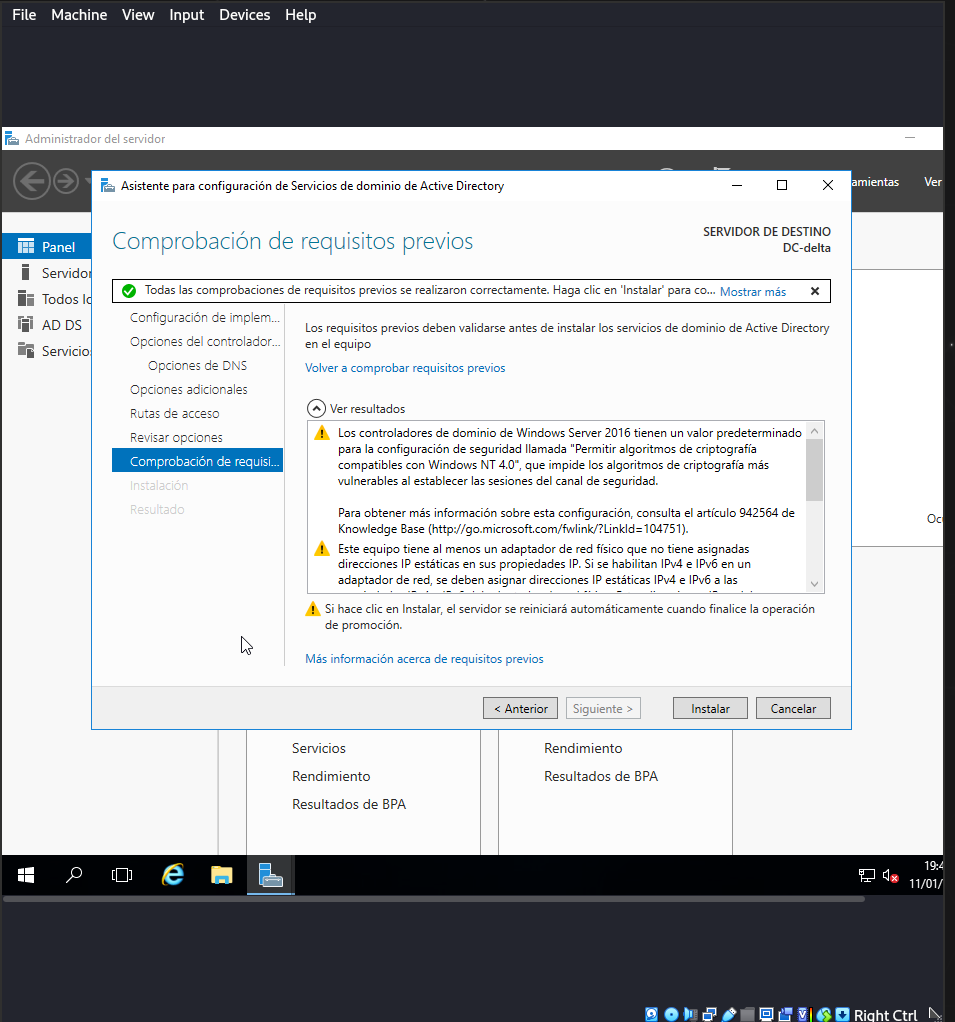
Task: Click the VirtualBox display indicator
Action: click(767, 1014)
